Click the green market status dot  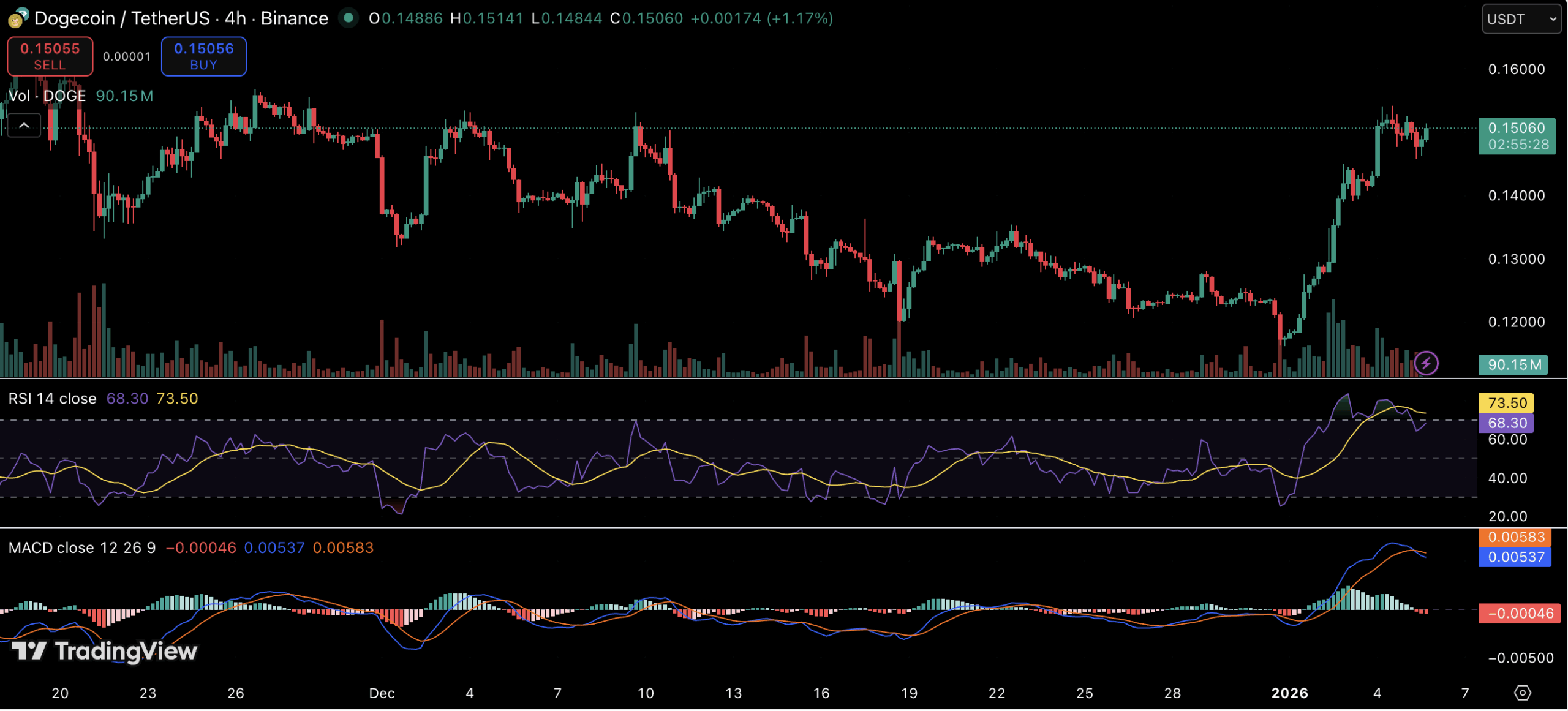[x=349, y=18]
